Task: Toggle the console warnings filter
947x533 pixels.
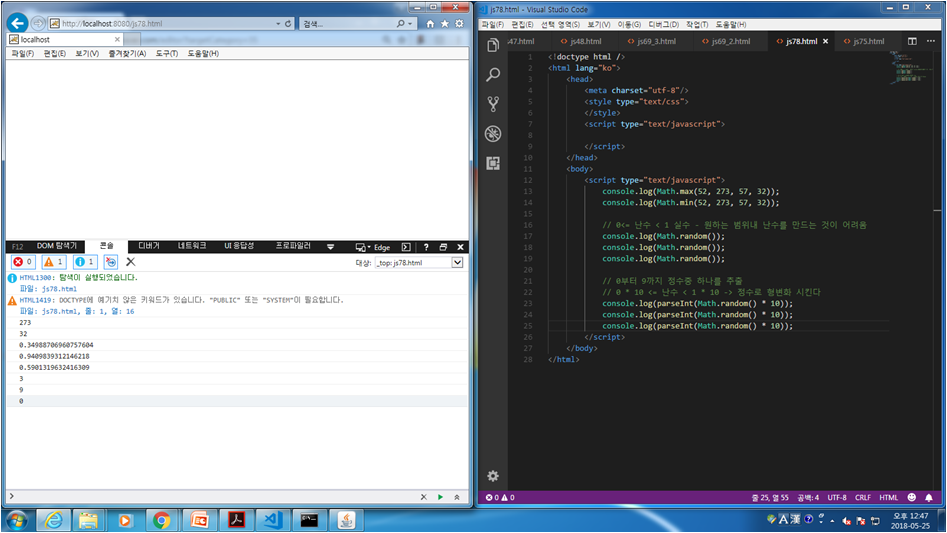Action: tap(54, 261)
